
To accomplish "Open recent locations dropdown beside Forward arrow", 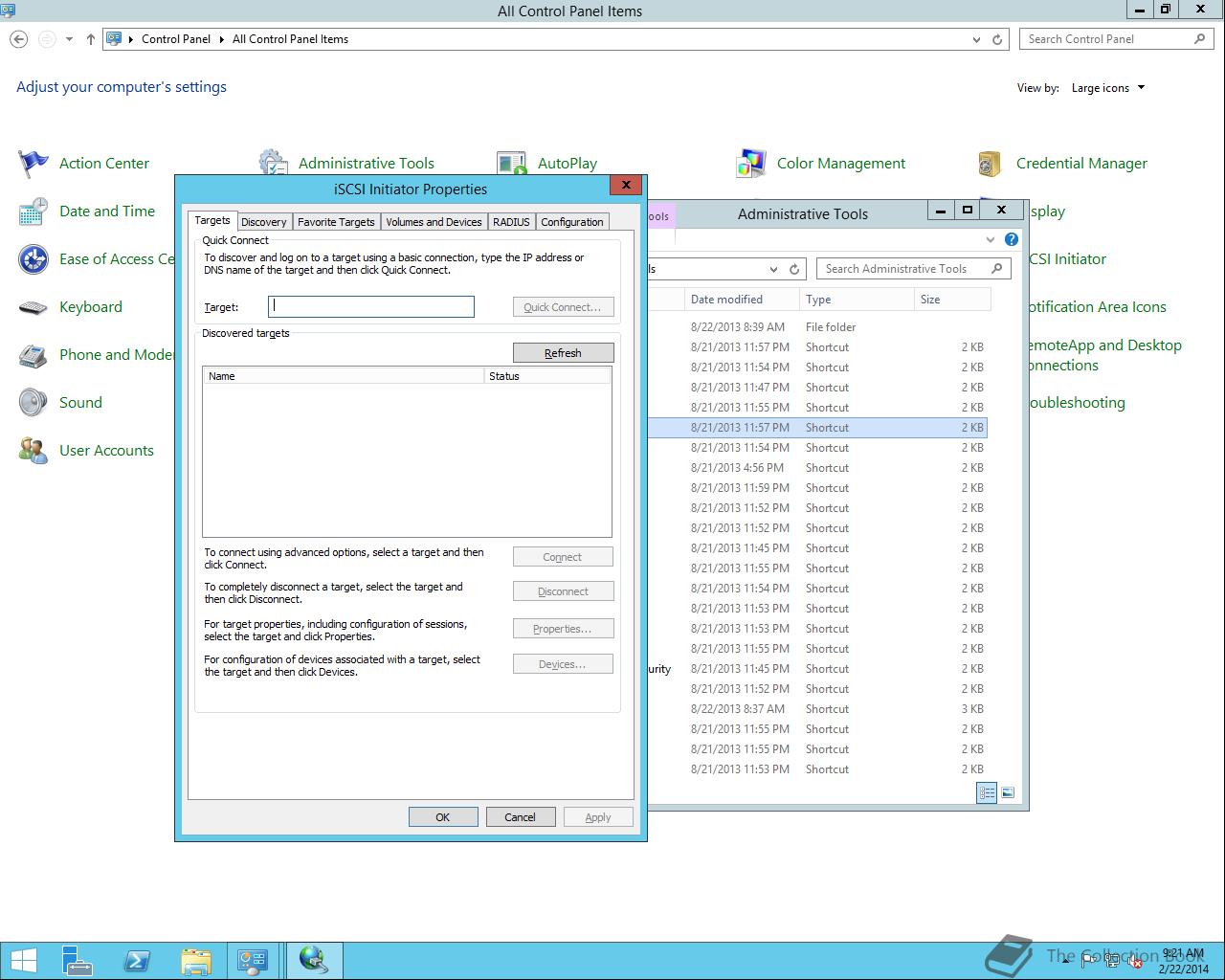I will 69,39.
